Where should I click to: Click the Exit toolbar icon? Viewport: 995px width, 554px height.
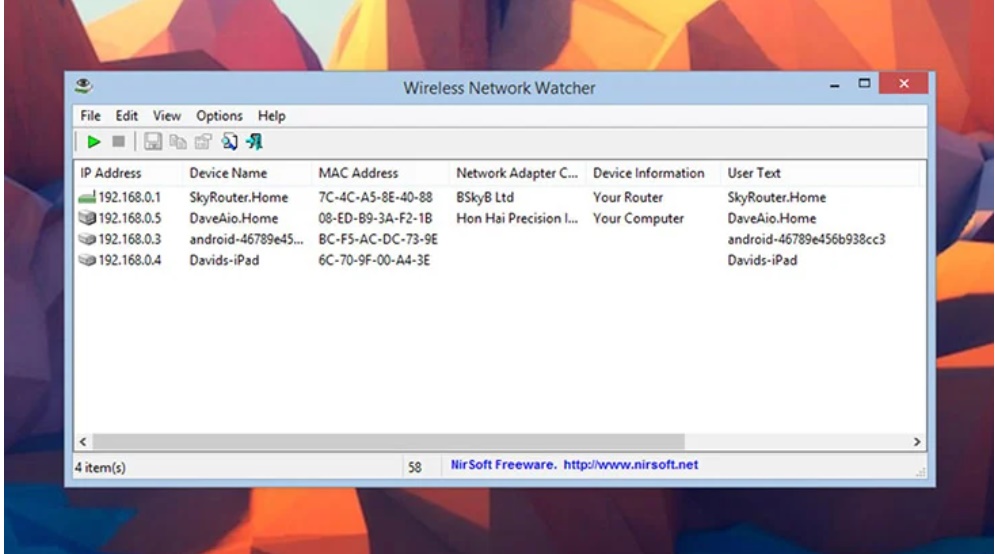coord(254,141)
